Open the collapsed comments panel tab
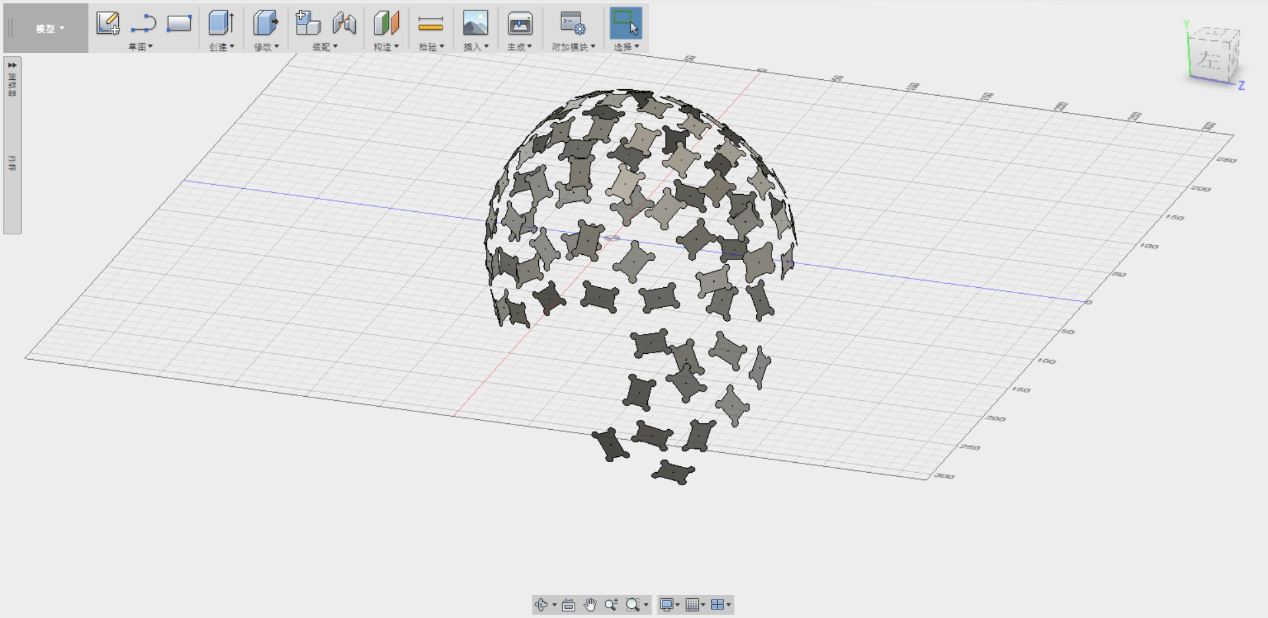The image size is (1268, 618). tap(12, 164)
